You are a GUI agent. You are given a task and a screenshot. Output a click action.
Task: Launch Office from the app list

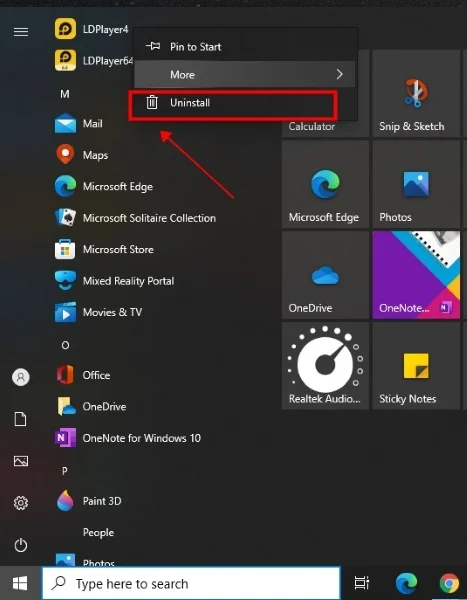(x=83, y=375)
